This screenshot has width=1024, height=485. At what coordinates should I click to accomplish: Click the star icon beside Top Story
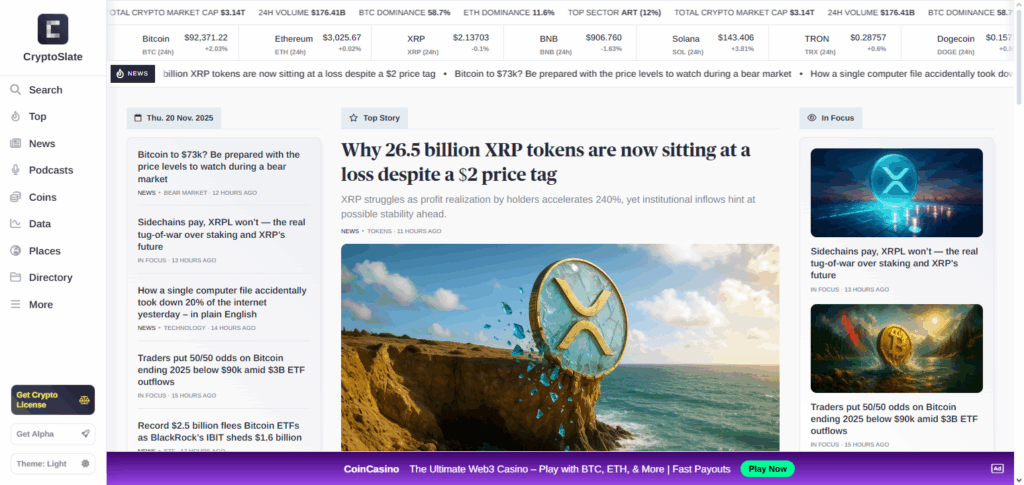tap(353, 118)
